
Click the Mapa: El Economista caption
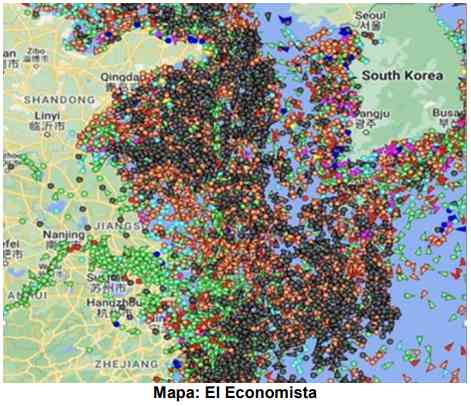235,392
